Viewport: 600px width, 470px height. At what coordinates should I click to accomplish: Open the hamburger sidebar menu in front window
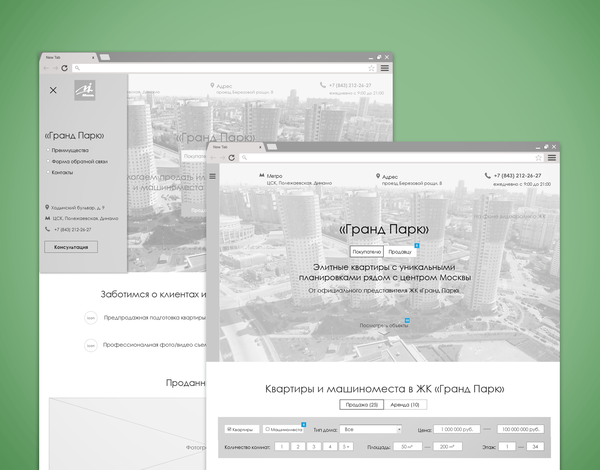212,176
